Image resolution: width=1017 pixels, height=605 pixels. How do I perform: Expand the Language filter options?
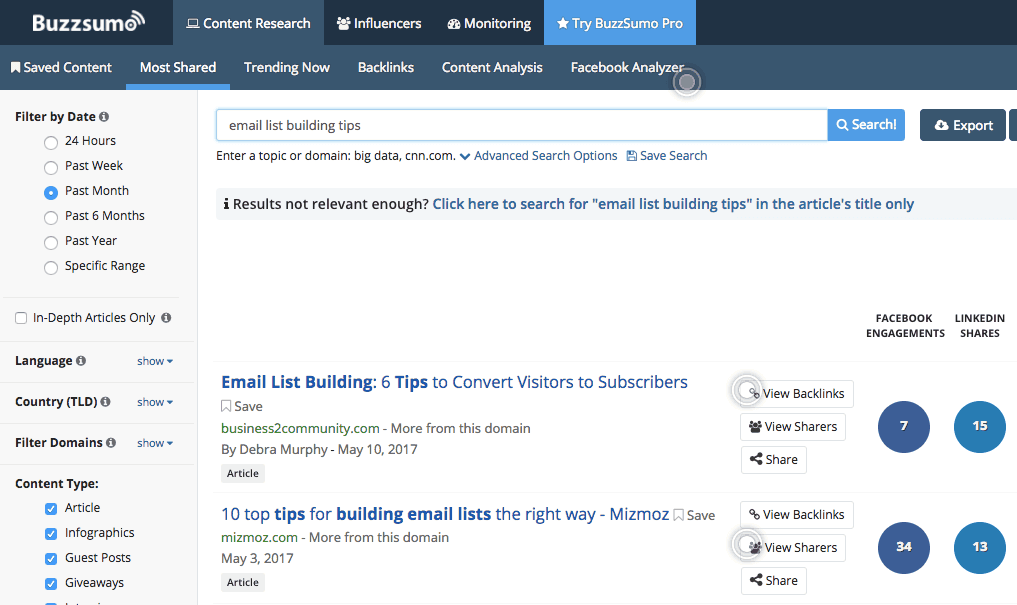155,361
